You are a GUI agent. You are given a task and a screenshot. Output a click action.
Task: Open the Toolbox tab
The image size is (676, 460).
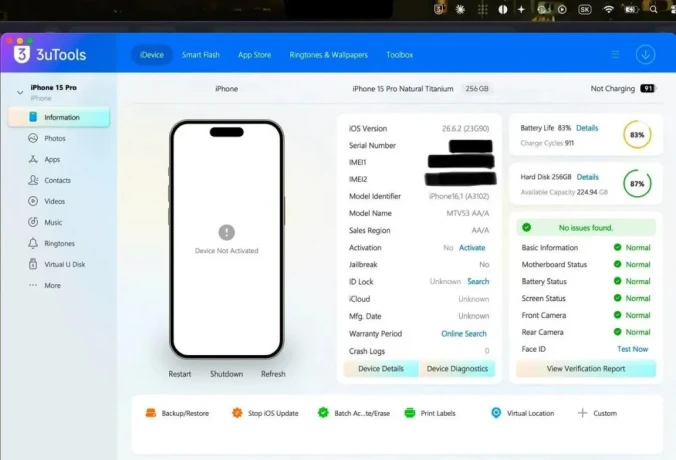(400, 55)
